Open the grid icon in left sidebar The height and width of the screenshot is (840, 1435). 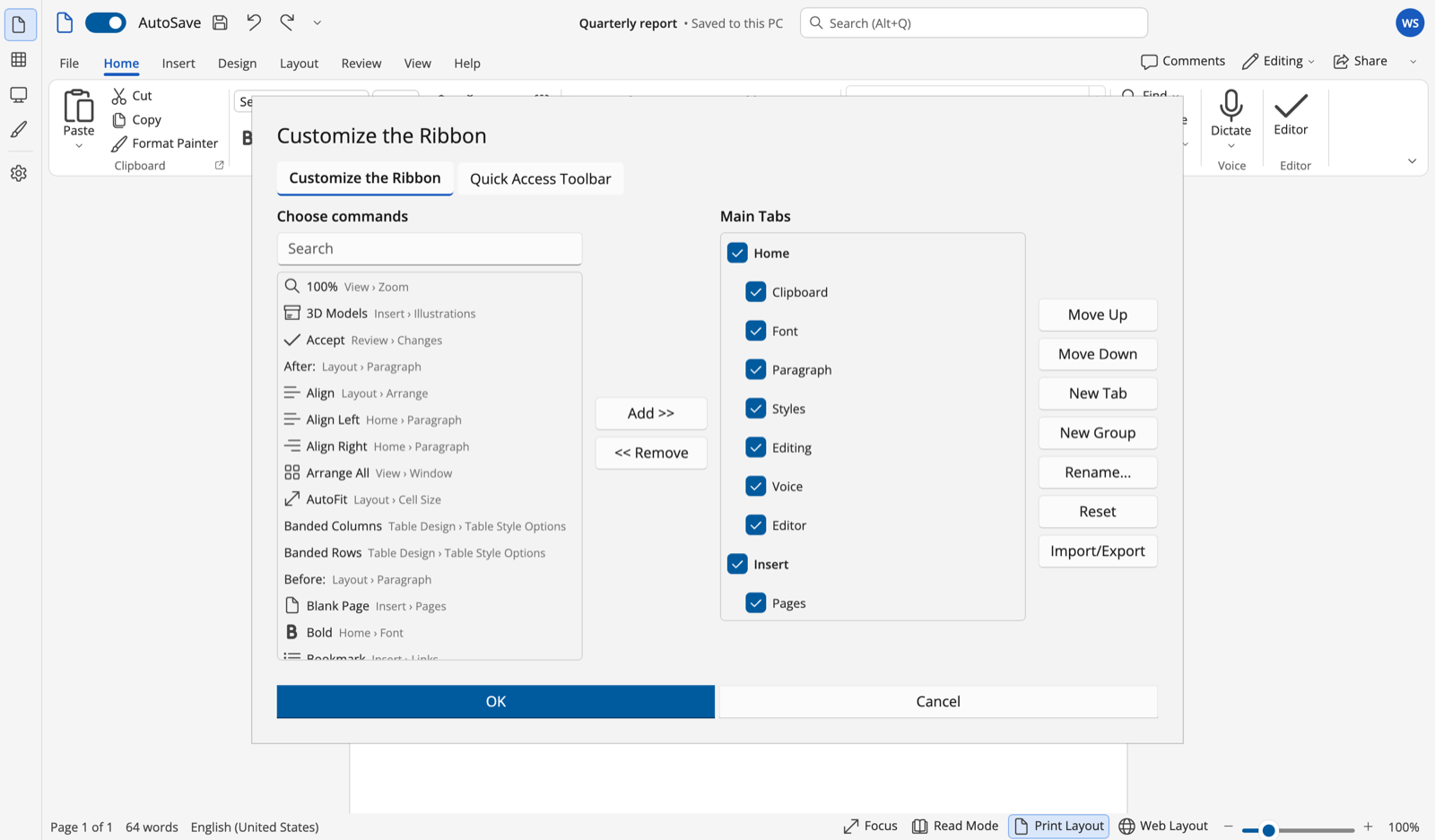pyautogui.click(x=19, y=60)
